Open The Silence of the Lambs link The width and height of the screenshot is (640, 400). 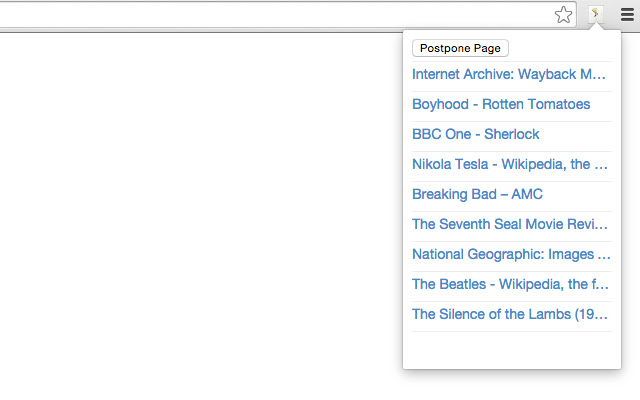510,314
